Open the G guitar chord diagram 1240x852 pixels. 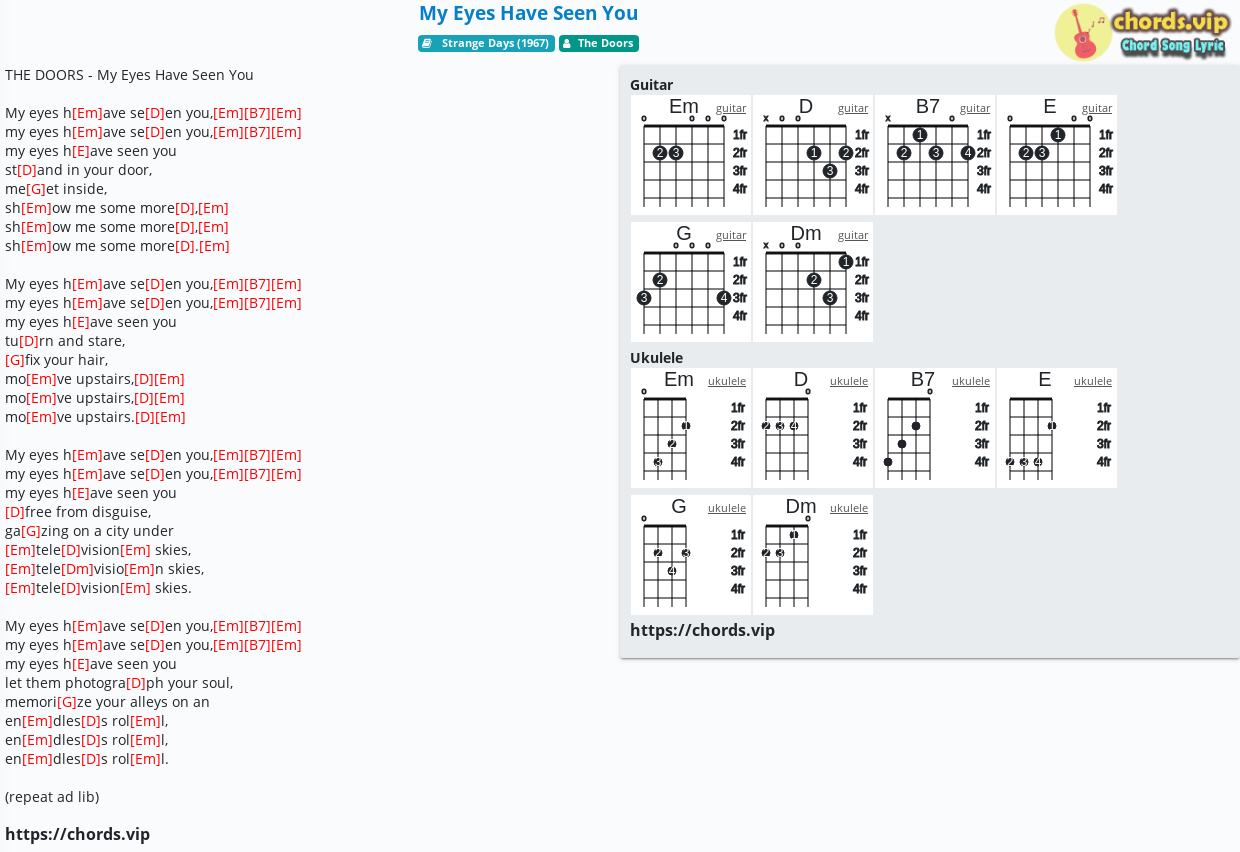[691, 282]
